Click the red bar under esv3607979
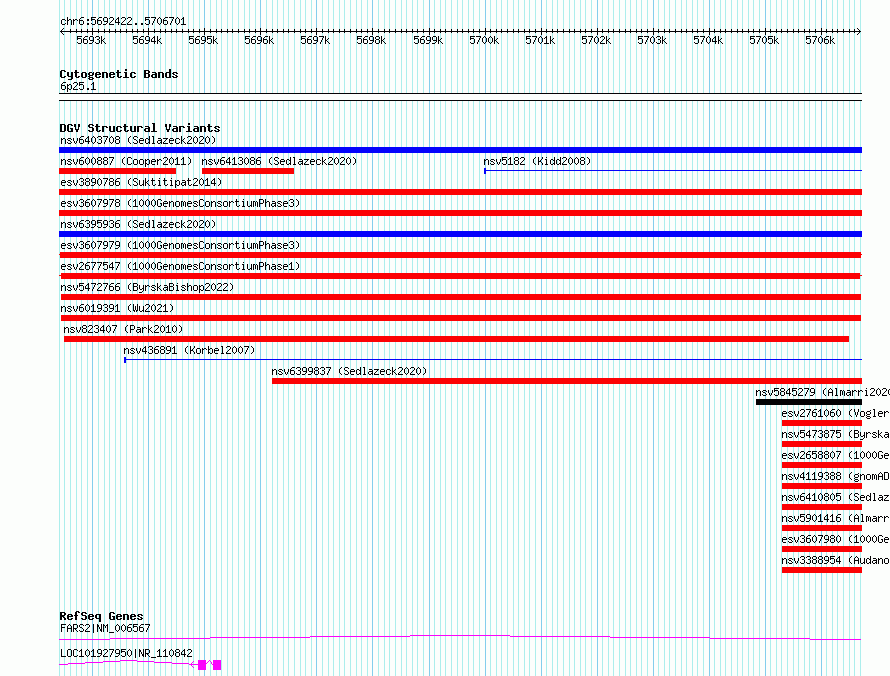Screen dimensions: 890x676 pyautogui.click(x=460, y=255)
